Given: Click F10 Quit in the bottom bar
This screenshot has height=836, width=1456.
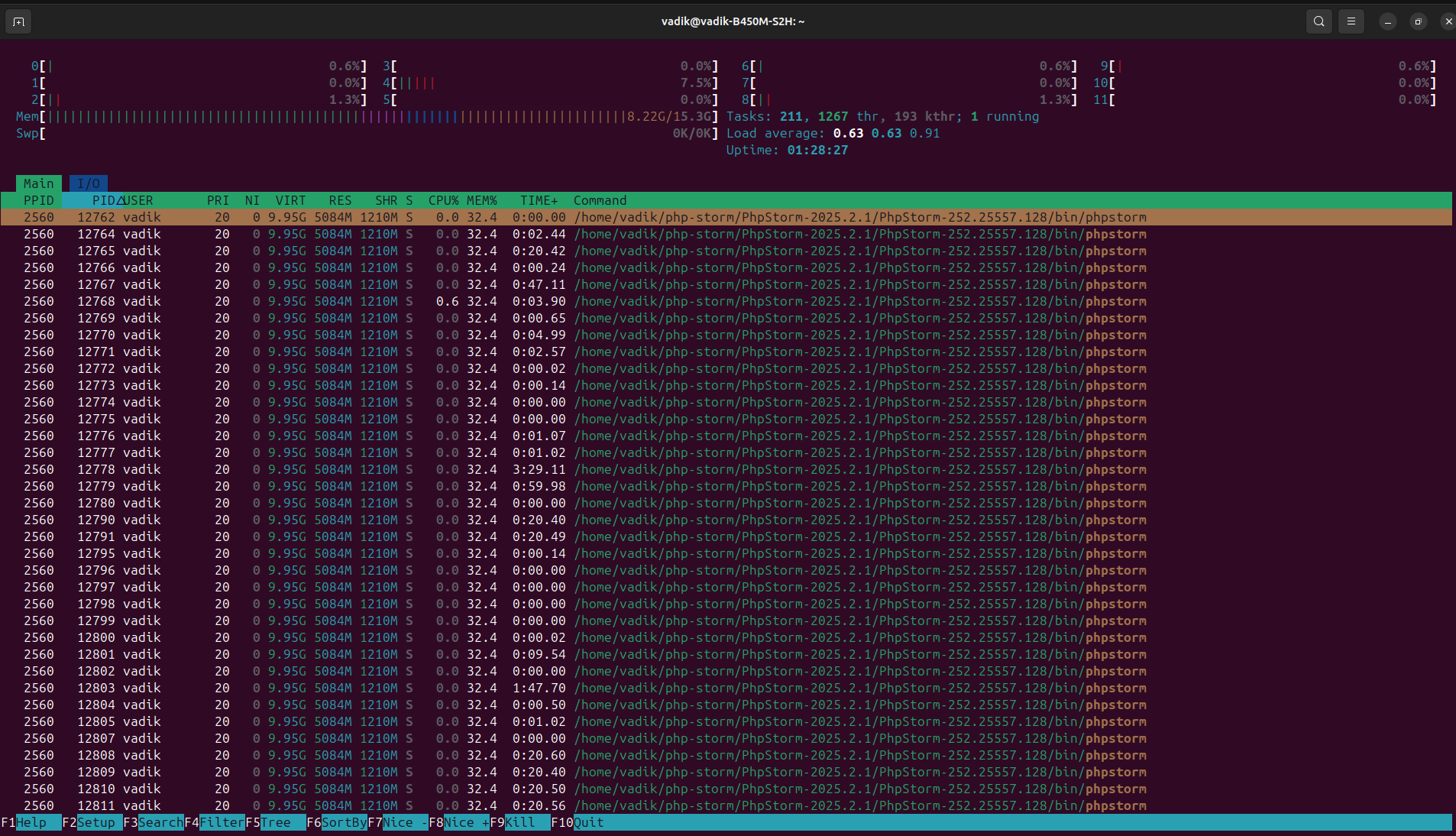Looking at the screenshot, I should coord(578,822).
